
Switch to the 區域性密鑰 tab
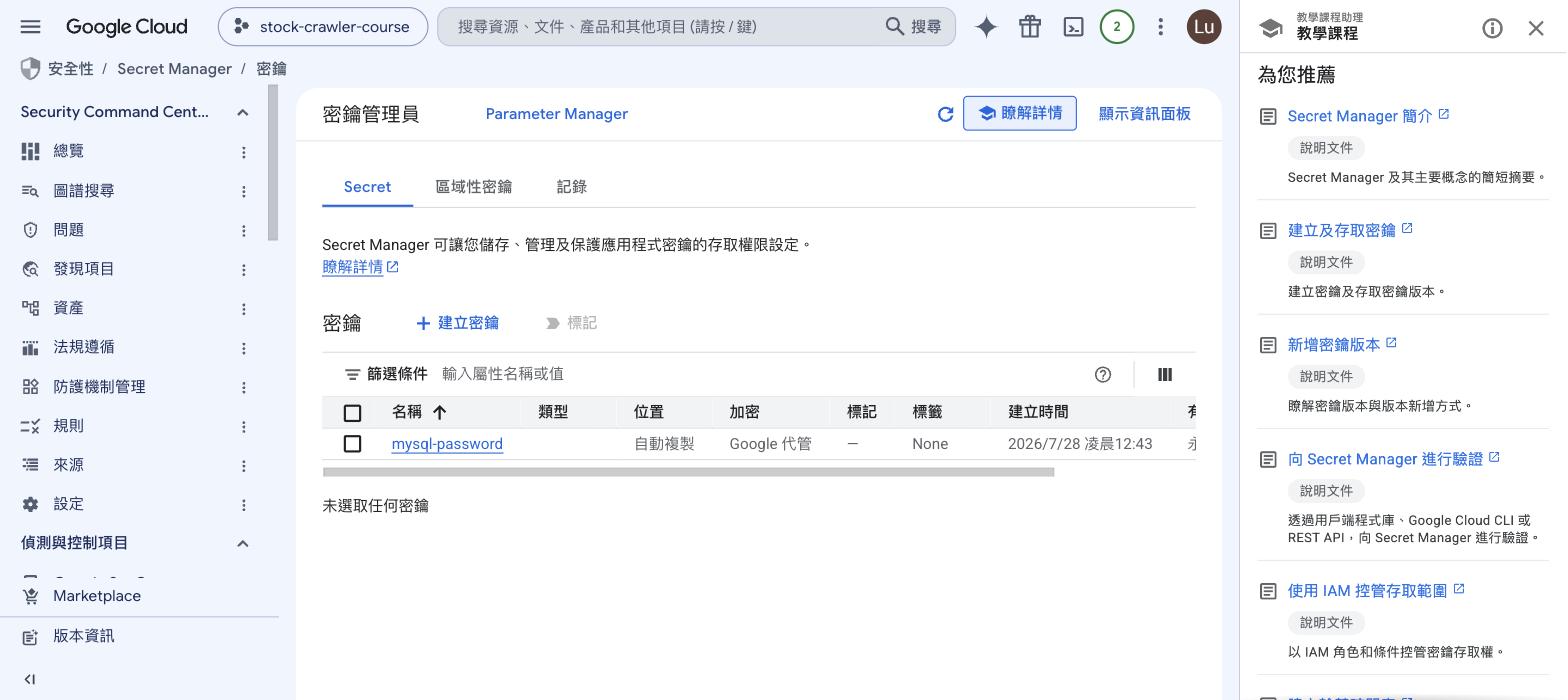click(474, 187)
